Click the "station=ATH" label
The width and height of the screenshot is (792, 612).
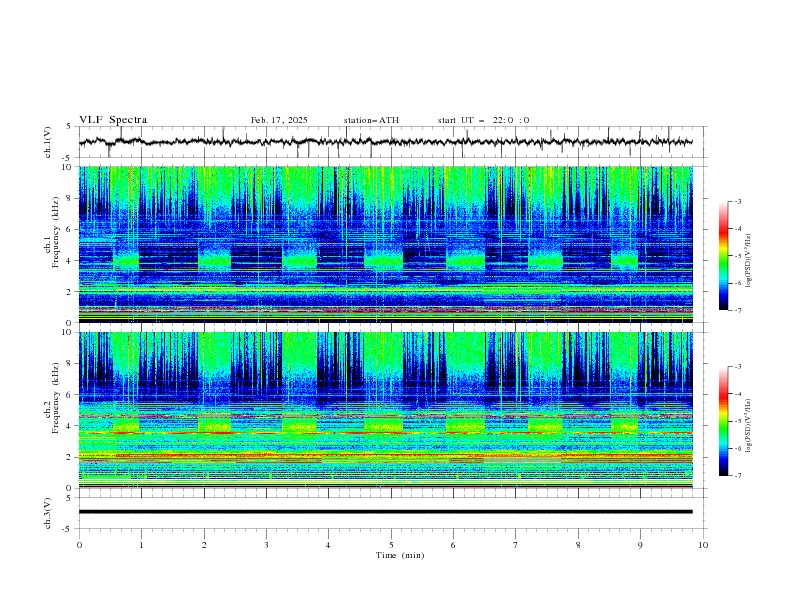tap(371, 120)
